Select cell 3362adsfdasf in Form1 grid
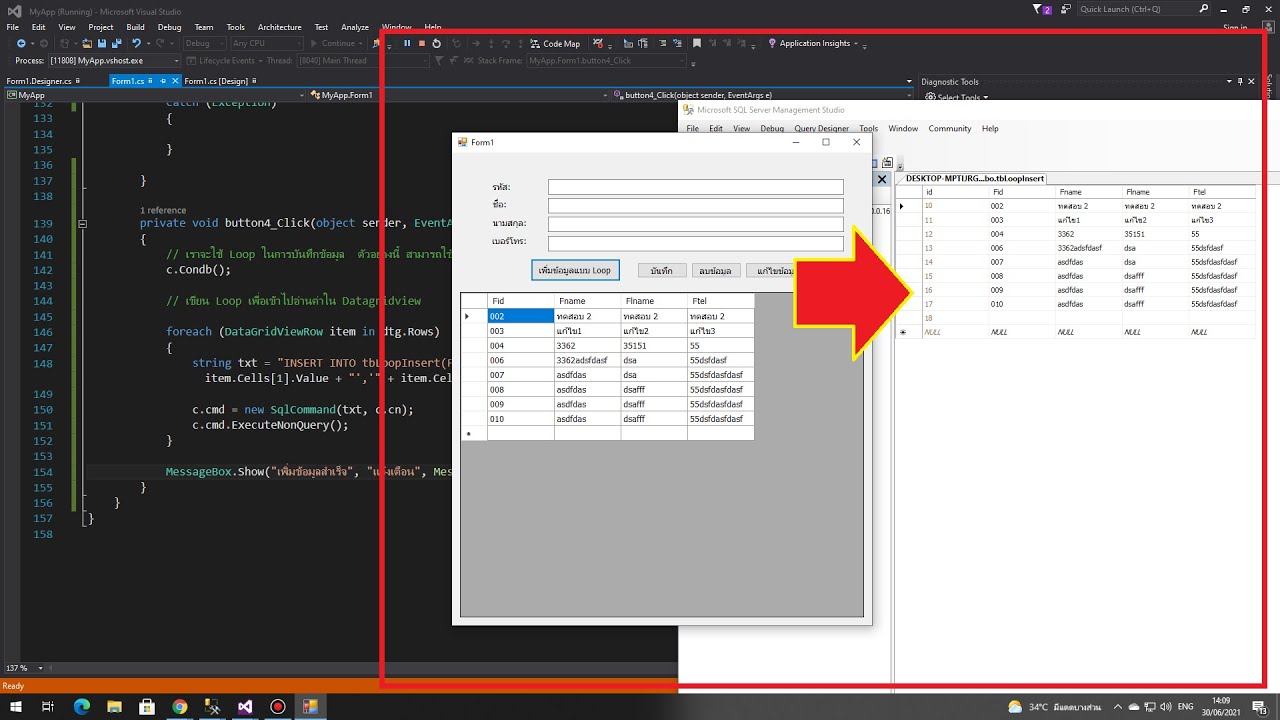This screenshot has height=720, width=1280. [x=587, y=360]
